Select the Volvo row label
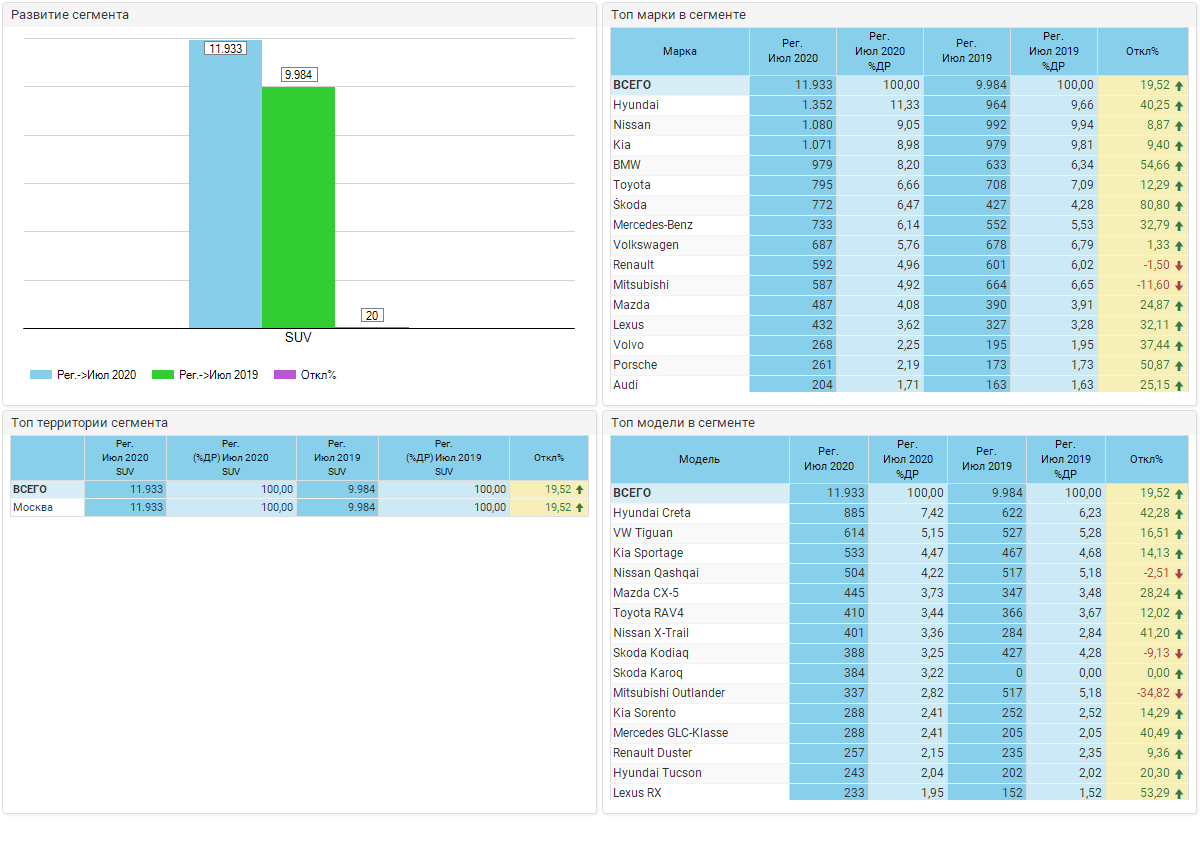1200x848 pixels. pyautogui.click(x=629, y=345)
